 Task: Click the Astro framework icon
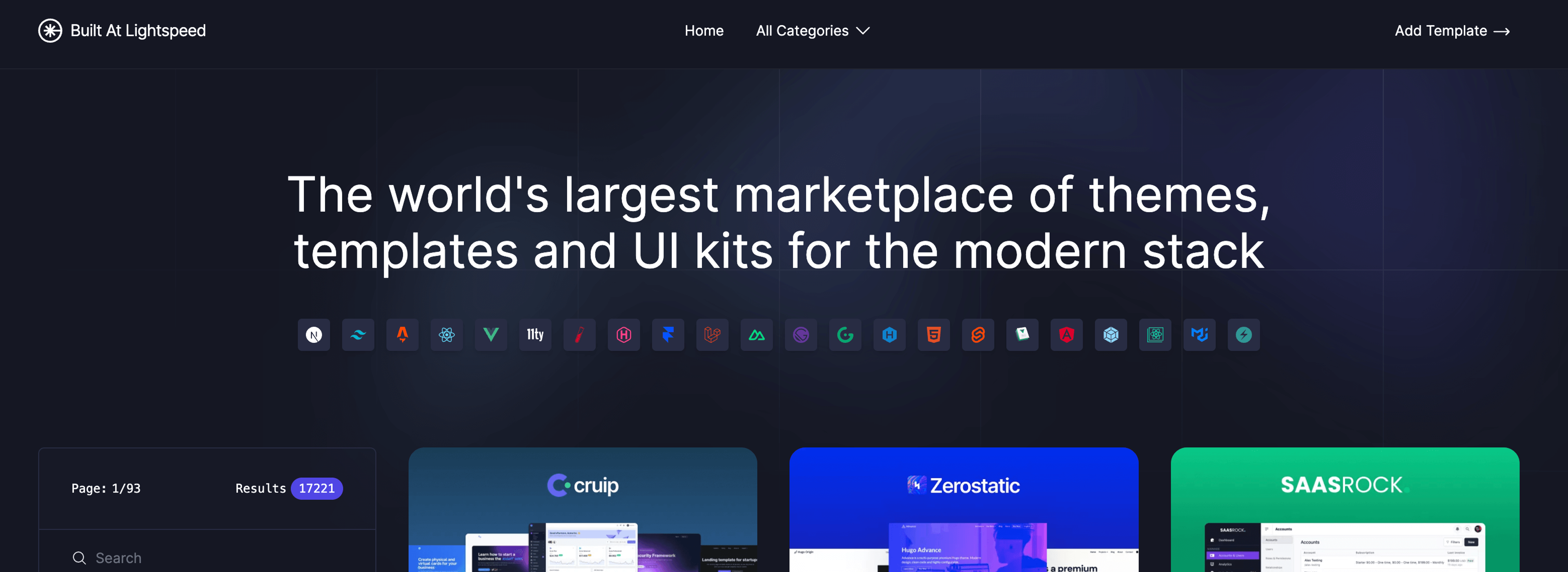(403, 334)
